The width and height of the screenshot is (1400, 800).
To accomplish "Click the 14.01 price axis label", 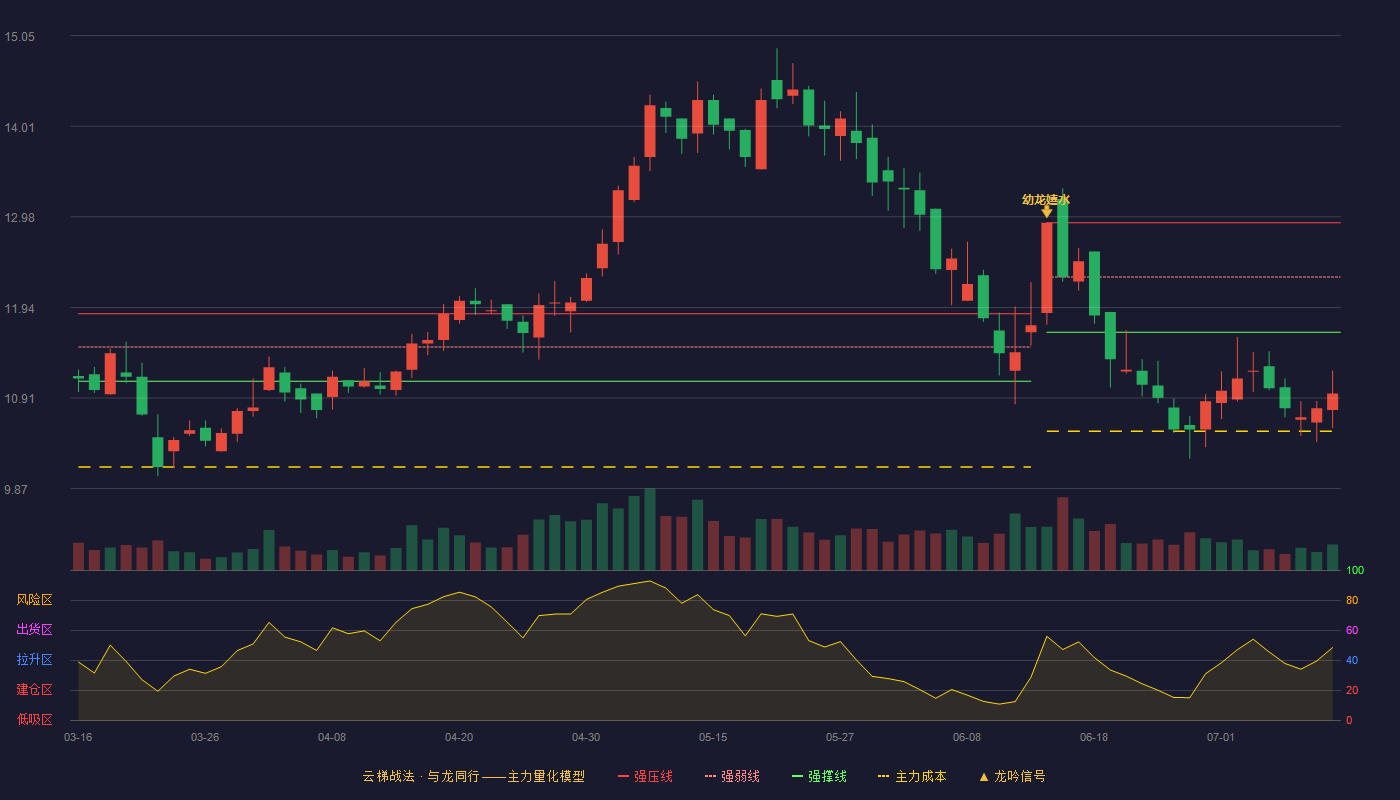I will click(19, 128).
